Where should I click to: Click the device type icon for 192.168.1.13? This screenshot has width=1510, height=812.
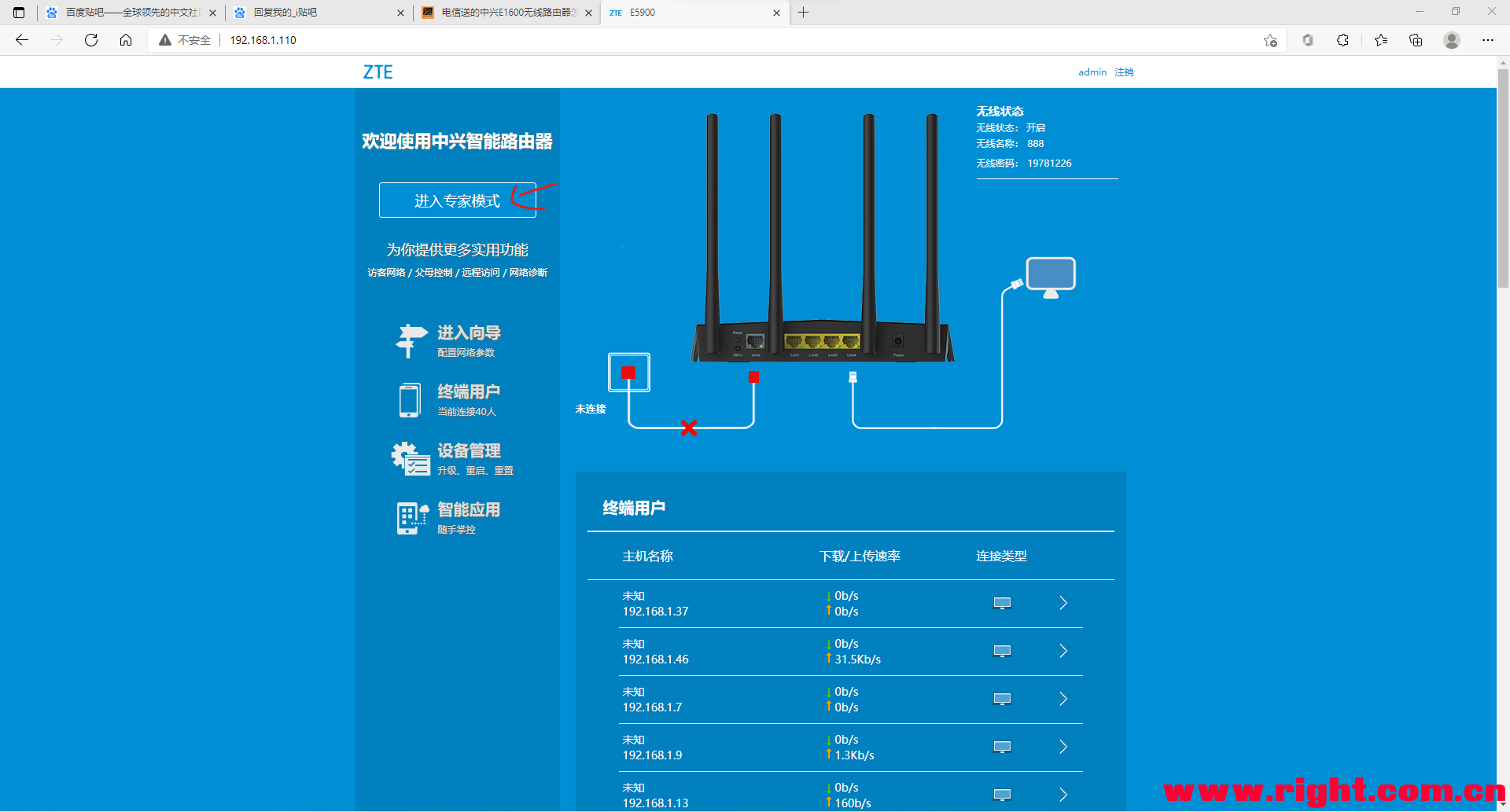click(1002, 795)
